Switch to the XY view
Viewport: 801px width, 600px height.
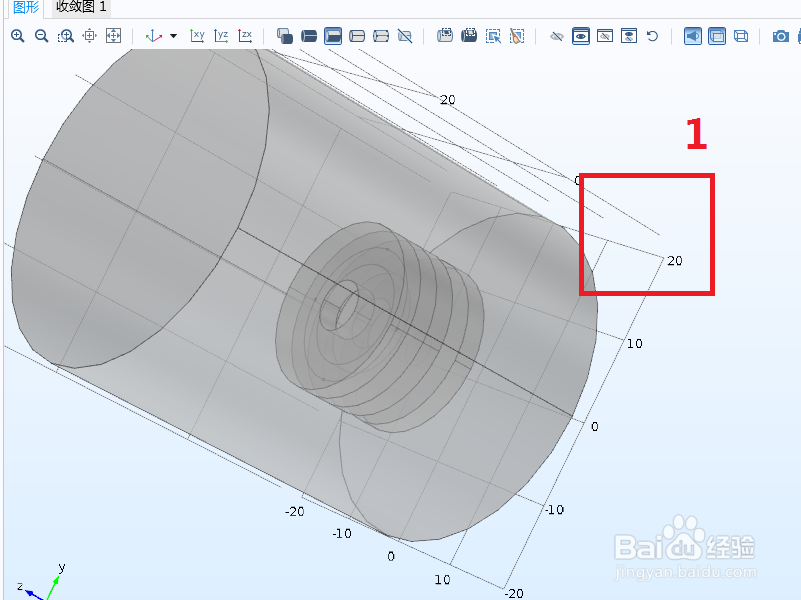pos(197,36)
